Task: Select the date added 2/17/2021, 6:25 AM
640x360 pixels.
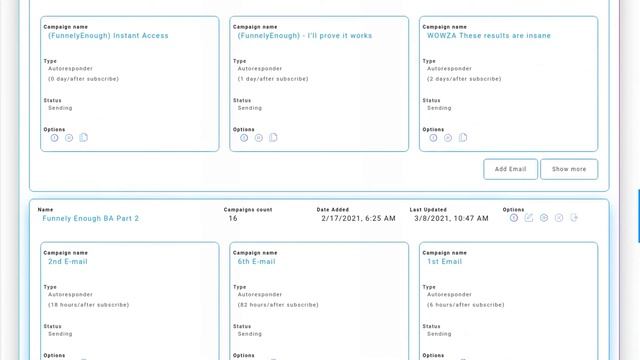Action: point(358,218)
